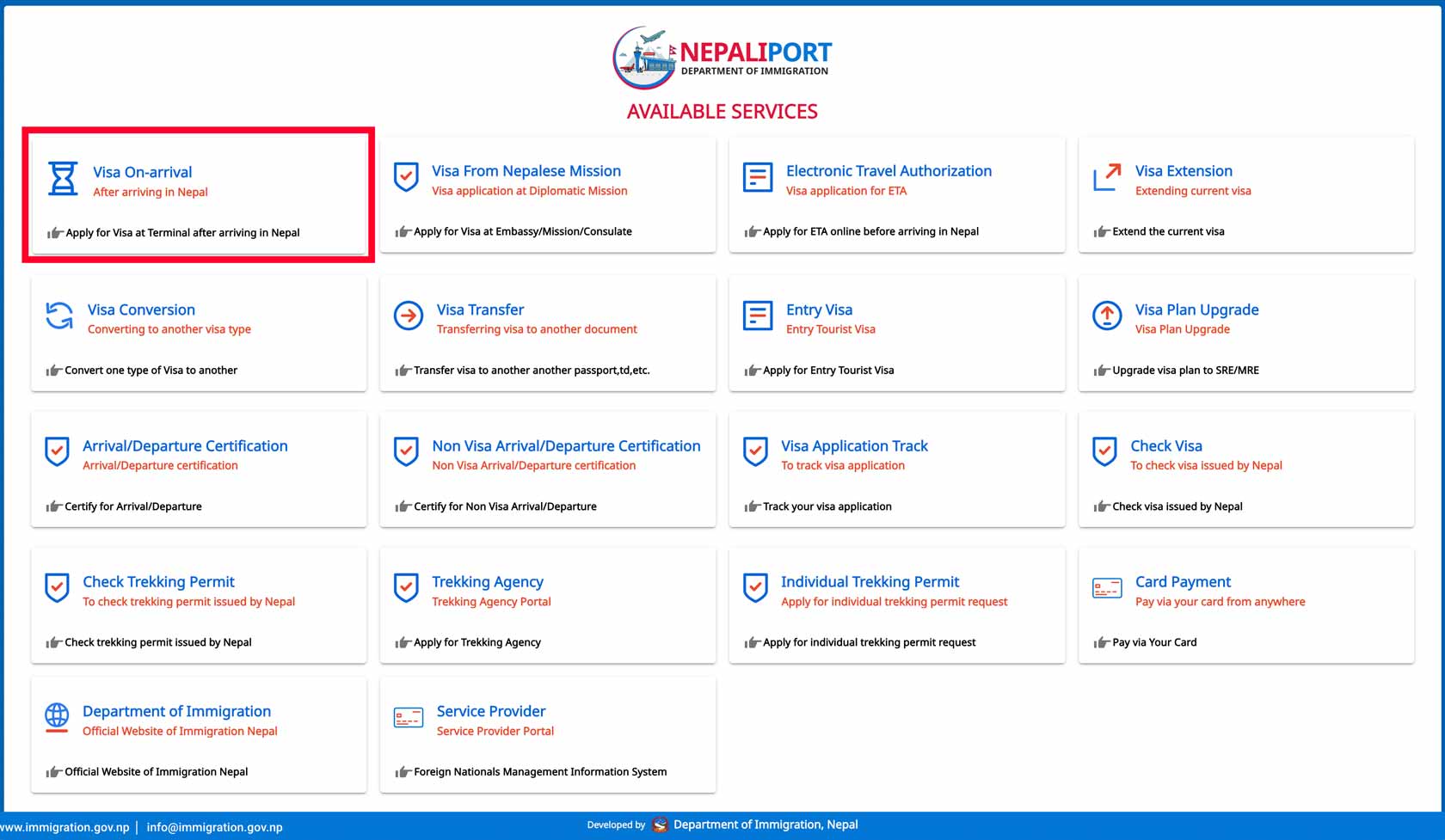The width and height of the screenshot is (1445, 840).
Task: Click the shield icon beside Visa From Nepalese Mission
Action: point(406,177)
